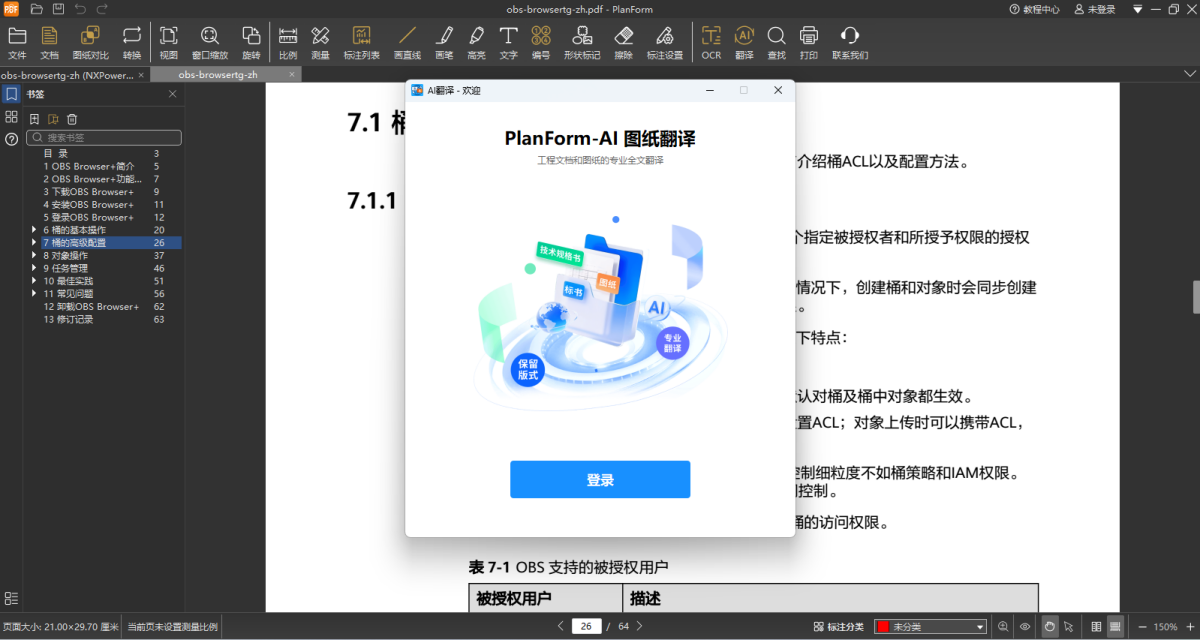Collapse the toolbar with top-right chevron
Viewport: 1200px width, 640px height.
(x=1190, y=73)
